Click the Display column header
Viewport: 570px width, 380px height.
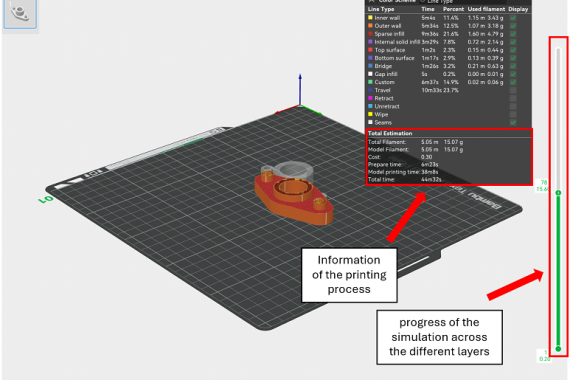click(x=518, y=9)
